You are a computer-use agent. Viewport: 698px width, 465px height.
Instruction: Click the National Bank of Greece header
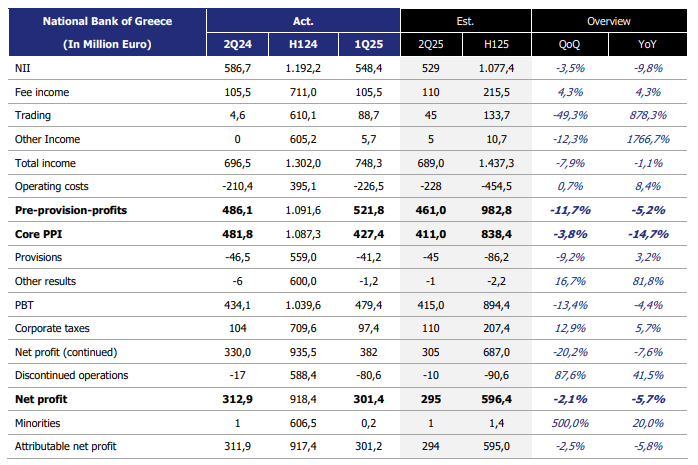(x=107, y=21)
